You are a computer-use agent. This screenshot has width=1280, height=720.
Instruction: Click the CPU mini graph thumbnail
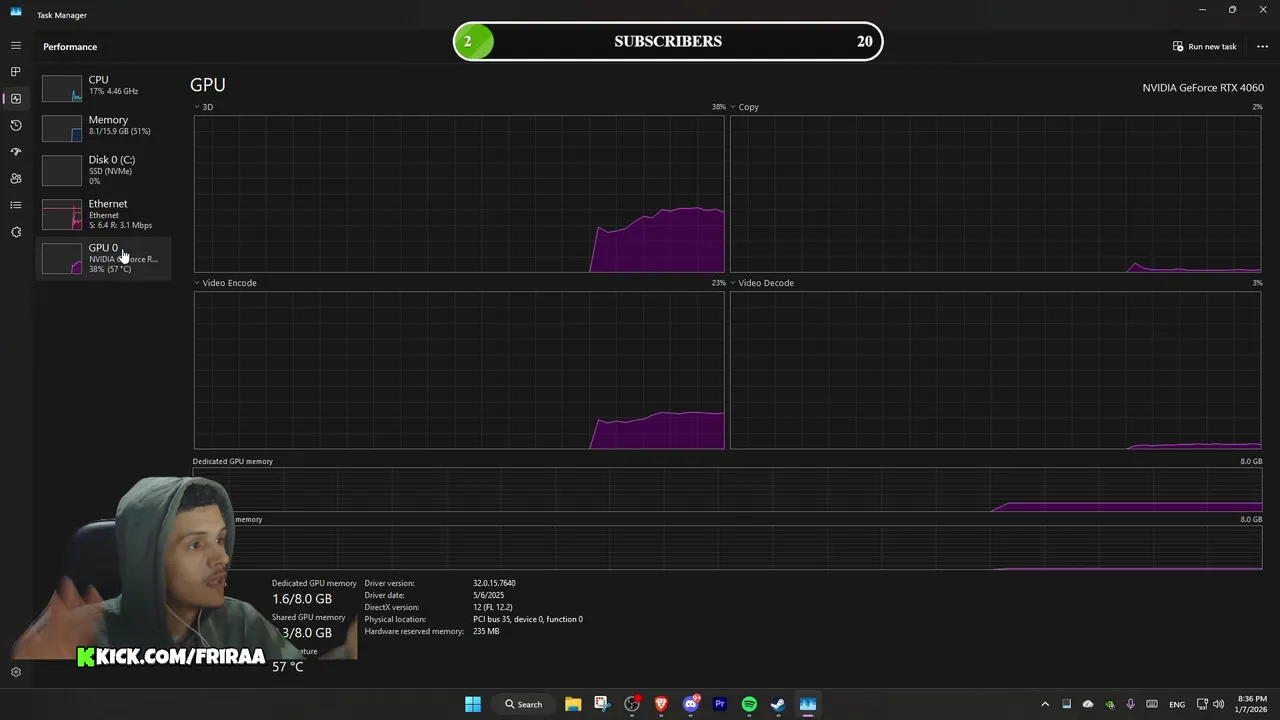click(x=62, y=88)
